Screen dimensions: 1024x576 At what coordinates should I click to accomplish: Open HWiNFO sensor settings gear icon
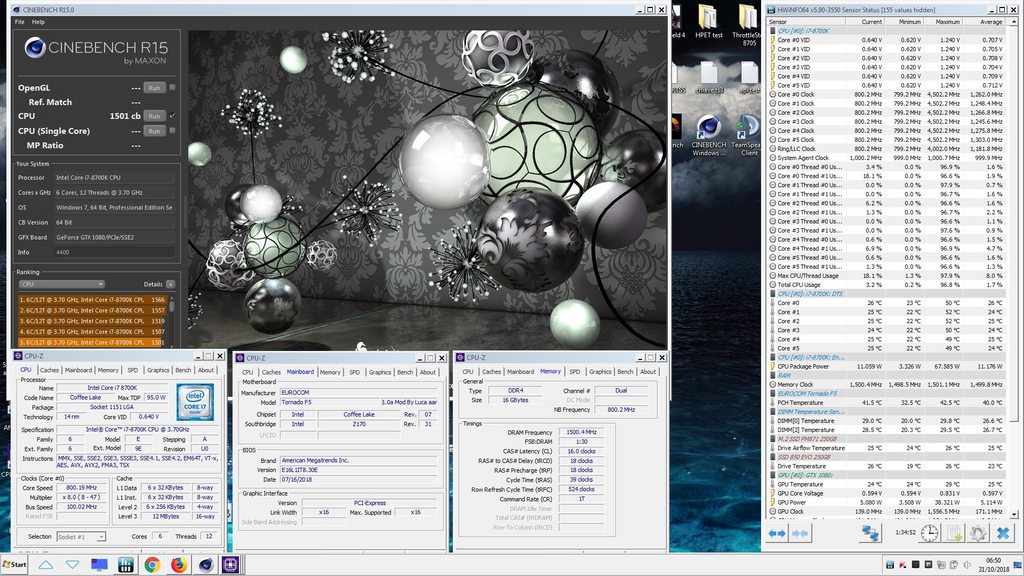pos(978,534)
